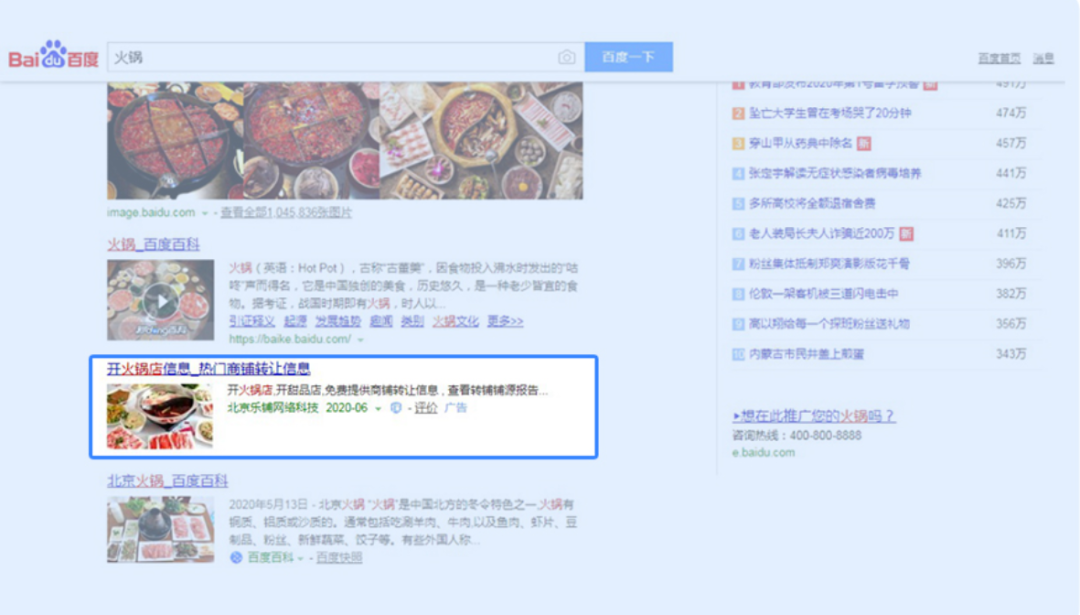The width and height of the screenshot is (1080, 615).
Task: Open the 类别 sub-link
Action: click(413, 321)
